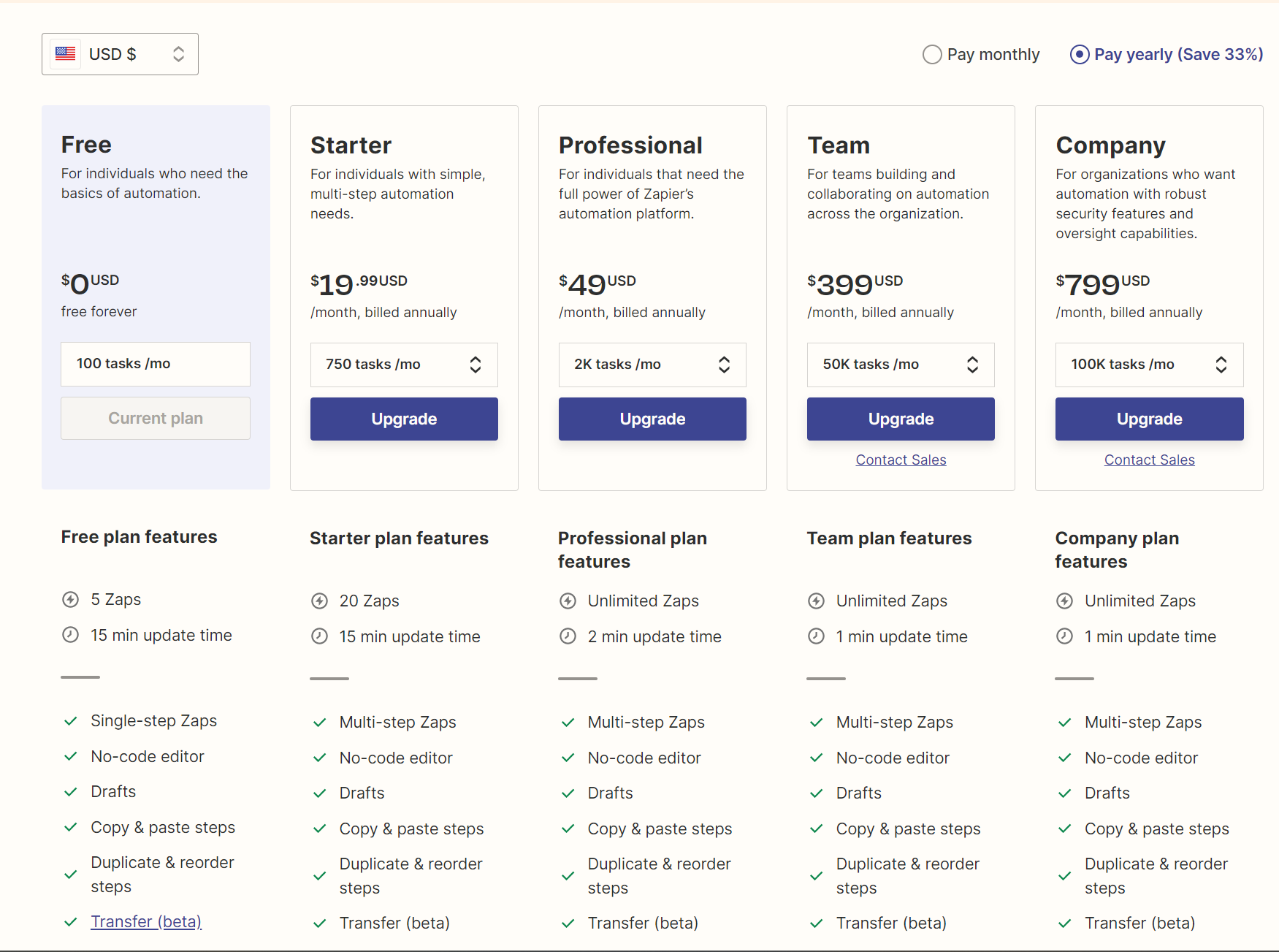This screenshot has width=1279, height=952.
Task: Click the Free plan 100 tasks /mo field
Action: tap(156, 364)
